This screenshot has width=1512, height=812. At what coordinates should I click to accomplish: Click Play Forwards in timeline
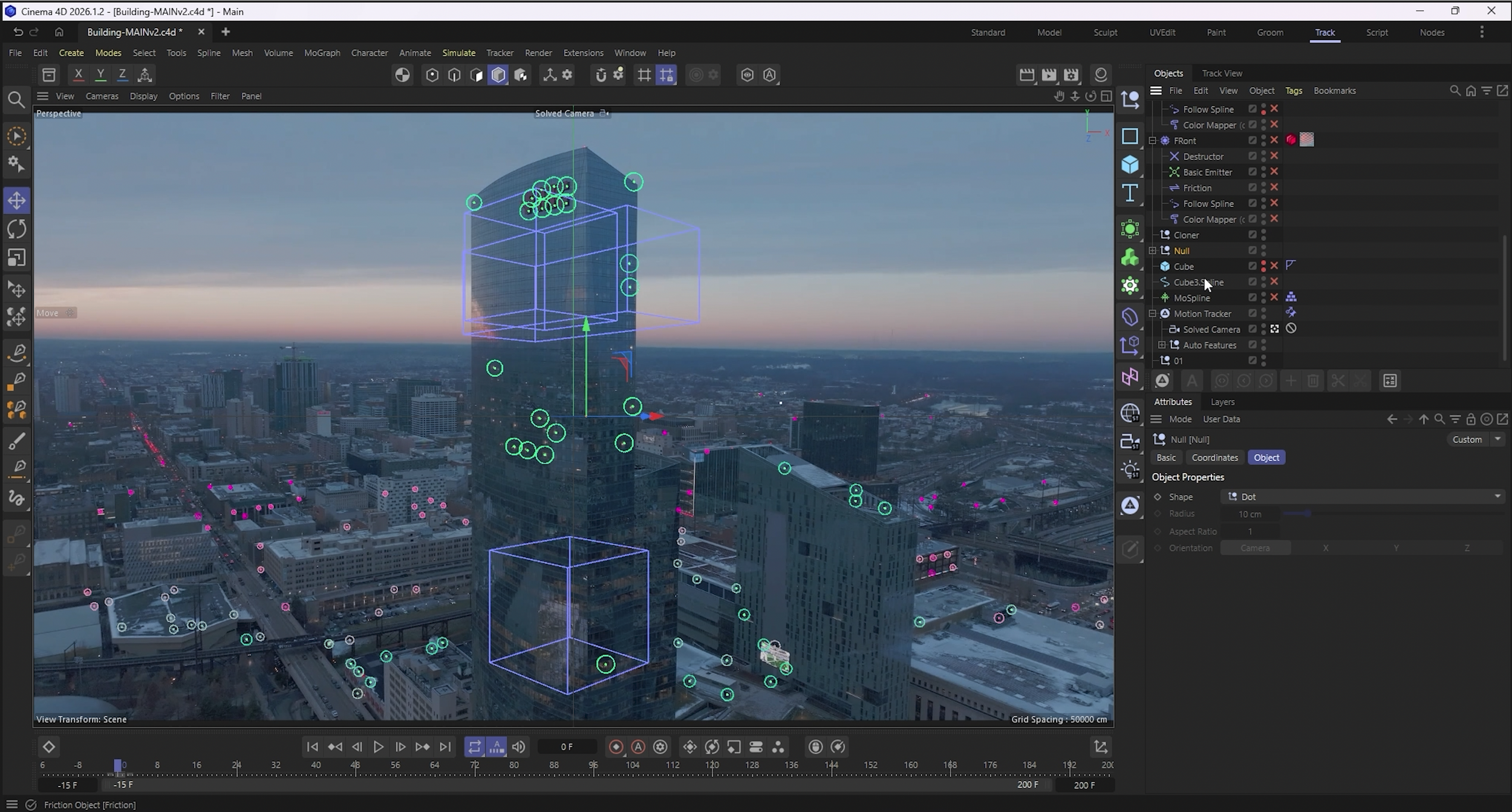(379, 747)
